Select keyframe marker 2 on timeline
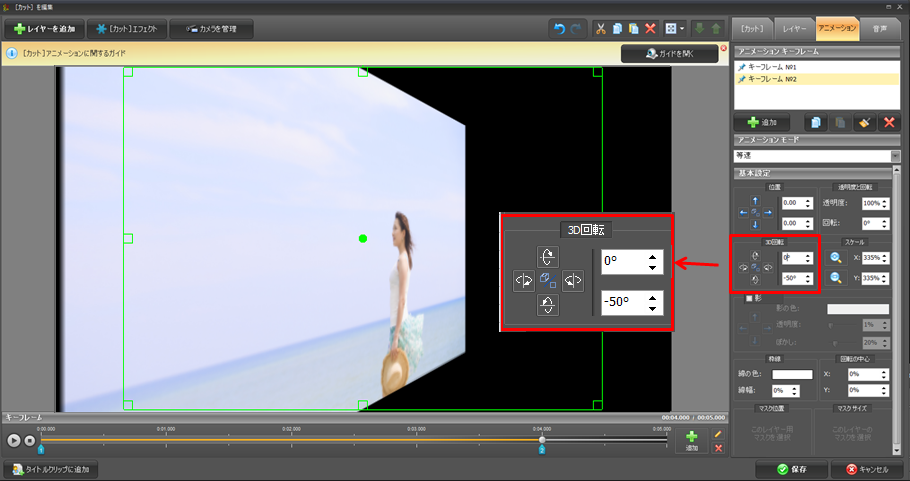Image resolution: width=910 pixels, height=481 pixels. 541,449
